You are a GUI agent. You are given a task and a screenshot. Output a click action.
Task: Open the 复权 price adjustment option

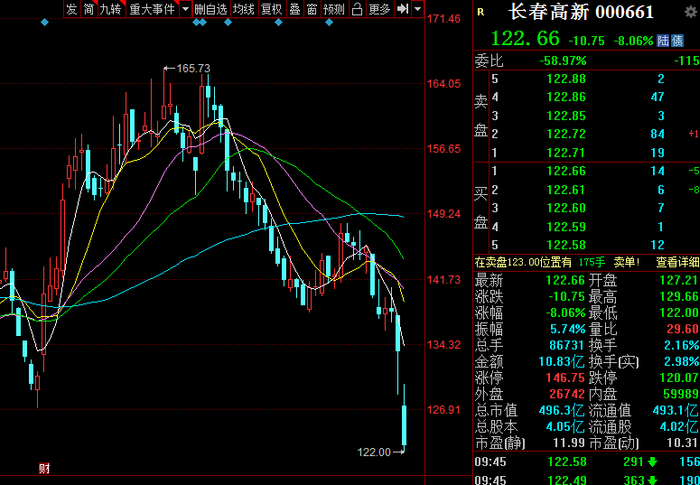[271, 9]
